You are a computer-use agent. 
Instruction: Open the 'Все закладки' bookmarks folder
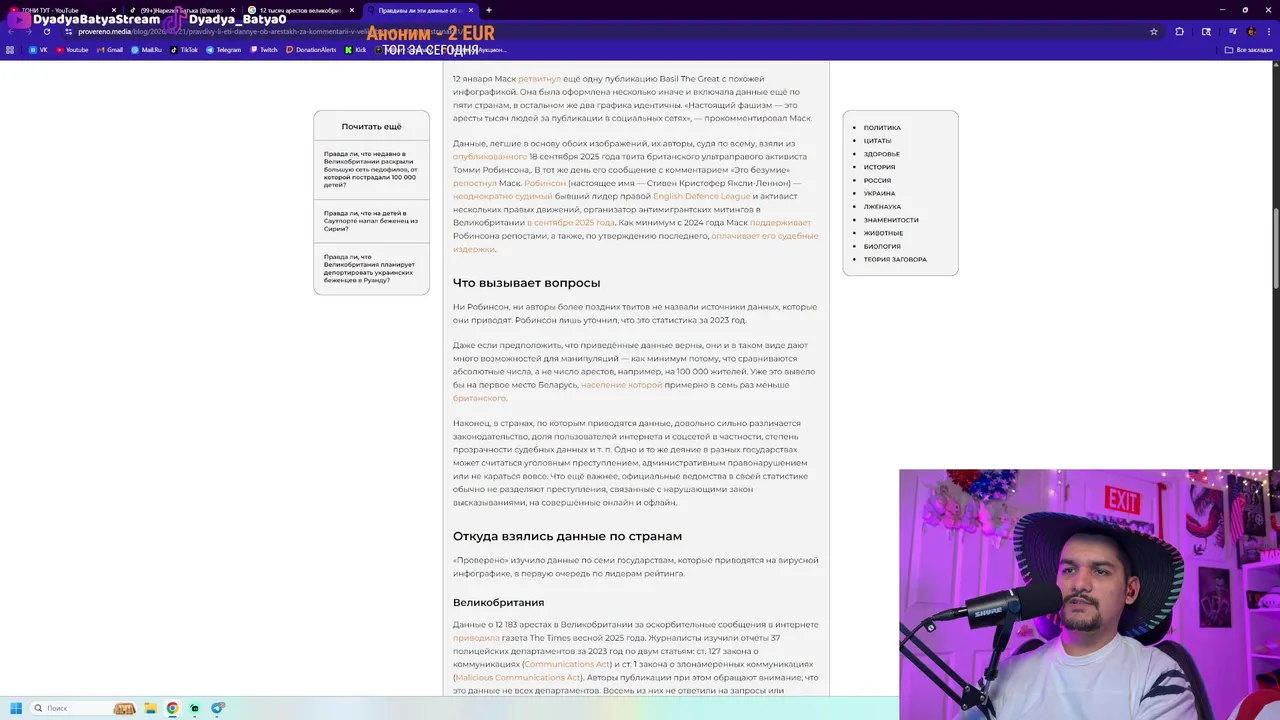click(1249, 49)
